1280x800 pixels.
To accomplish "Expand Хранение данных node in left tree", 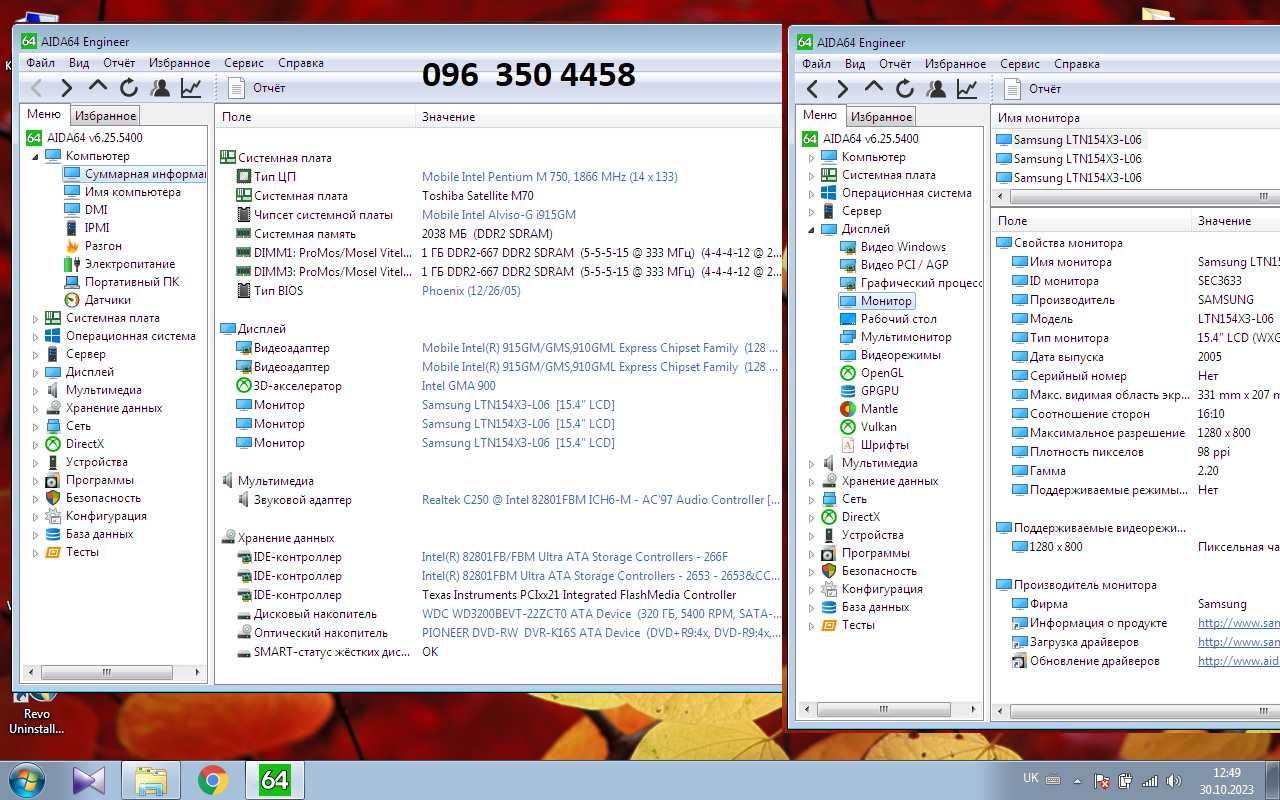I will (x=35, y=408).
